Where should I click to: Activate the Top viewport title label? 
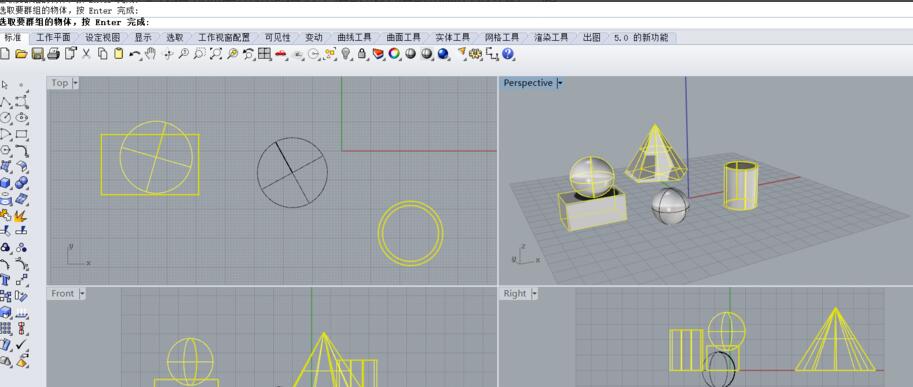[59, 83]
